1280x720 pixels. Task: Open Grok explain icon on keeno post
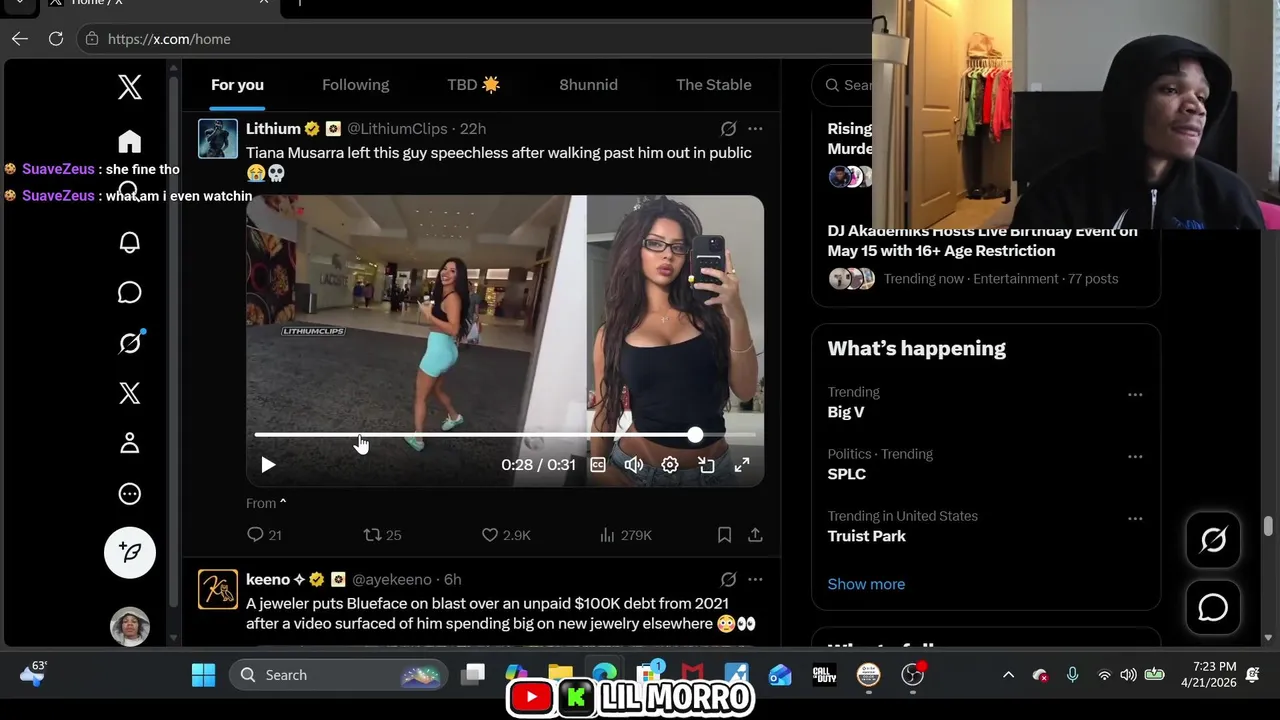pyautogui.click(x=728, y=580)
